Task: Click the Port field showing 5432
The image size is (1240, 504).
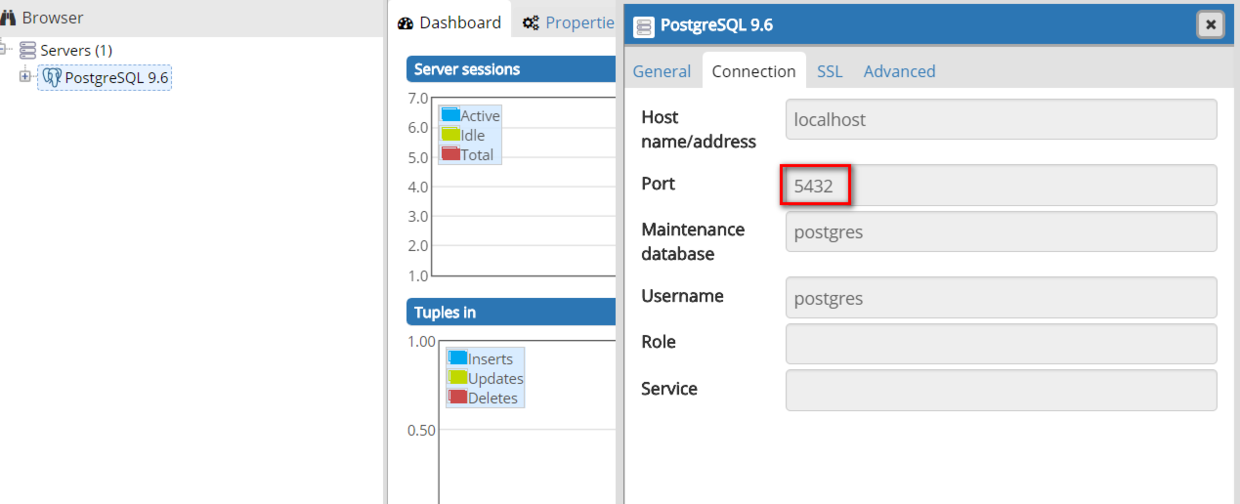Action: coord(1001,186)
